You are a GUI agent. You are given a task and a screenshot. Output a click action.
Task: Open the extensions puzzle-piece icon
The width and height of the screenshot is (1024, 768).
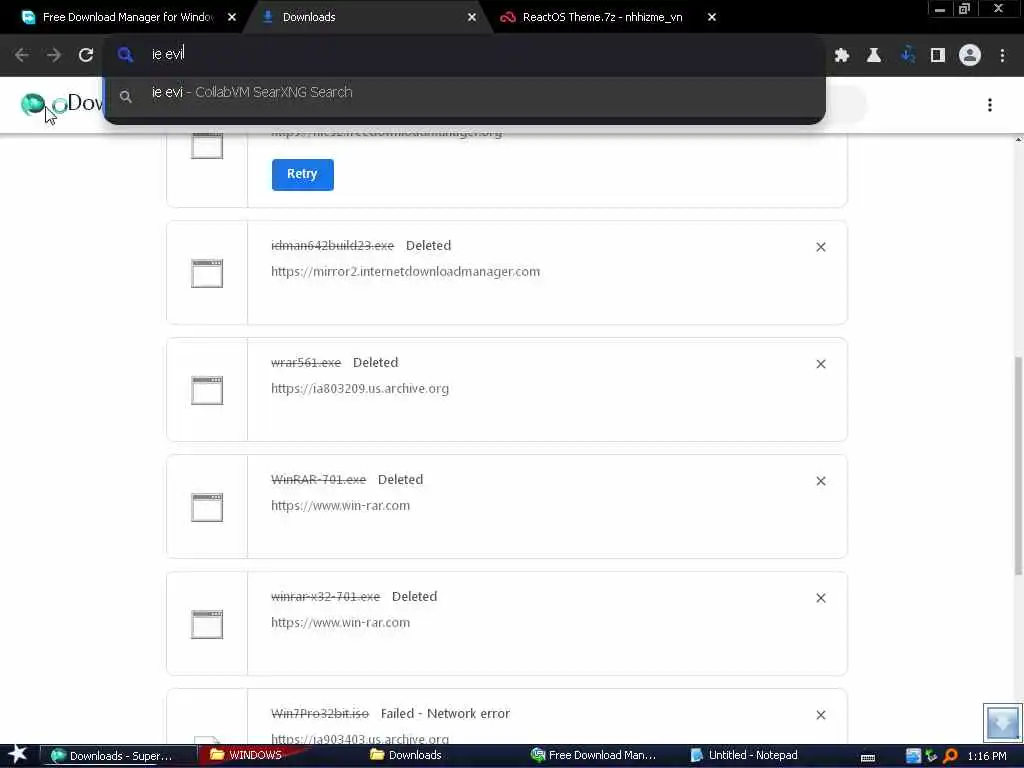coord(842,56)
